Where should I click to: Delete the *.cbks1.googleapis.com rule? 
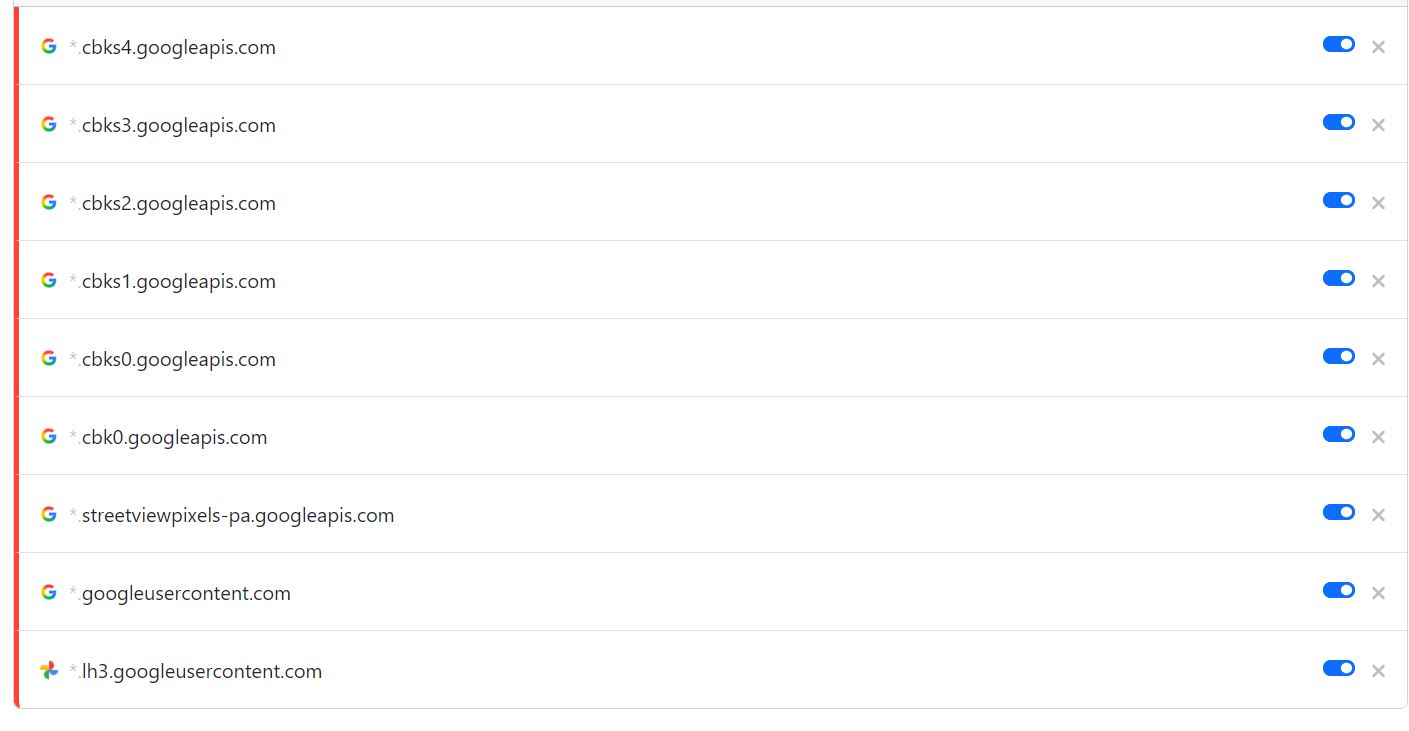[1378, 281]
